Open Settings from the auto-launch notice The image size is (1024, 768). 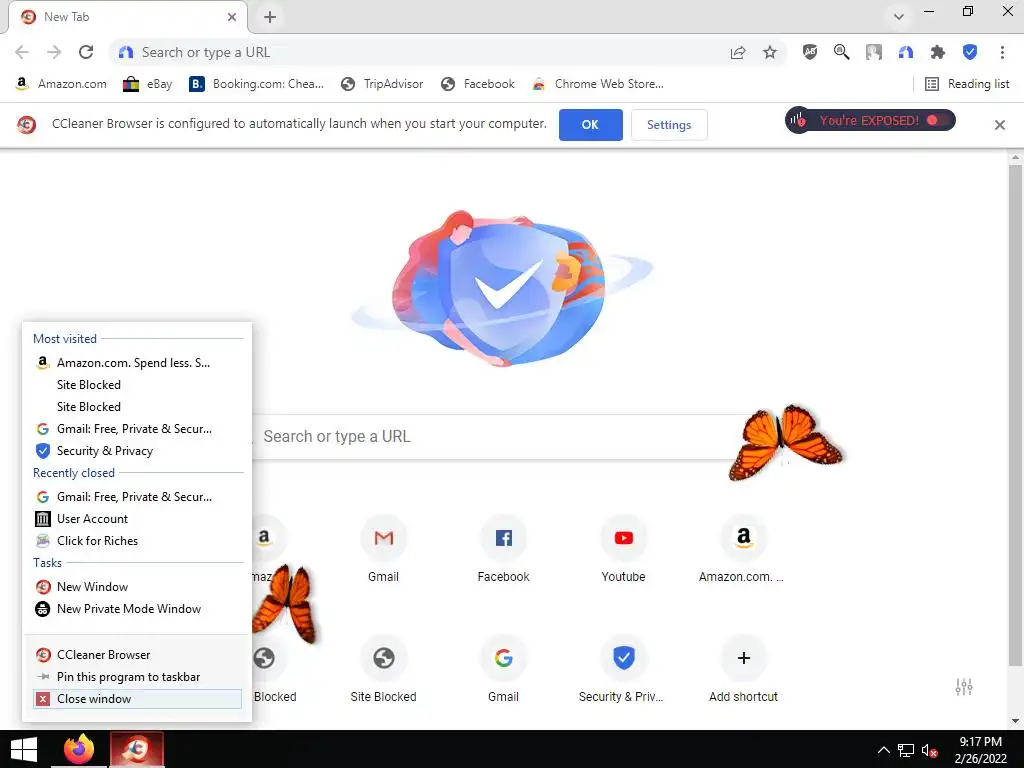pyautogui.click(x=669, y=125)
